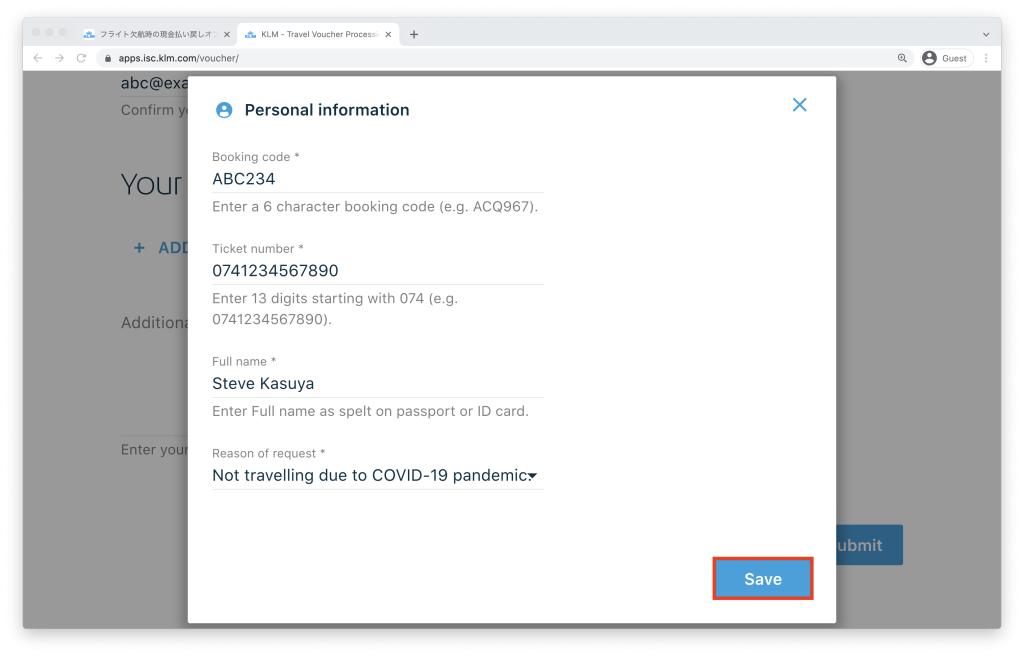Viewport: 1024px width, 657px height.
Task: Click the Ticket number input field
Action: [377, 271]
